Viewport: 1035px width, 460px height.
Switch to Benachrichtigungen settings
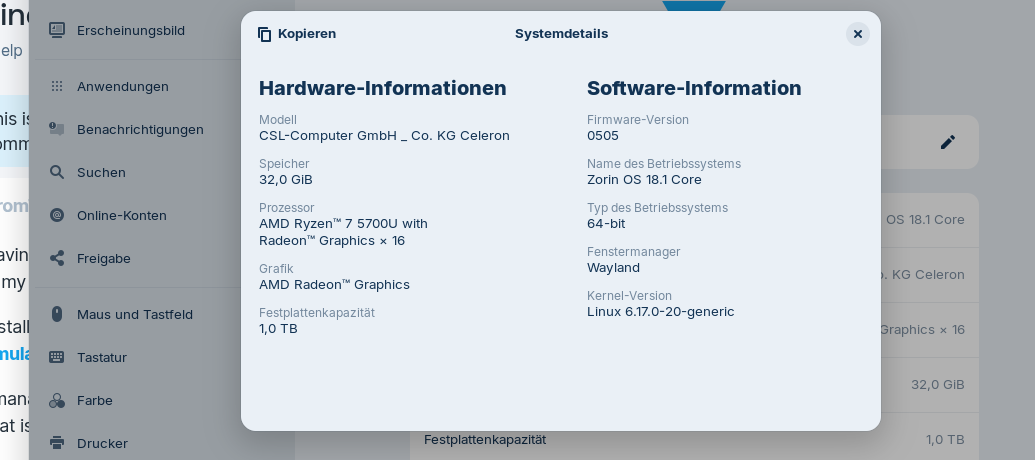click(x=140, y=129)
